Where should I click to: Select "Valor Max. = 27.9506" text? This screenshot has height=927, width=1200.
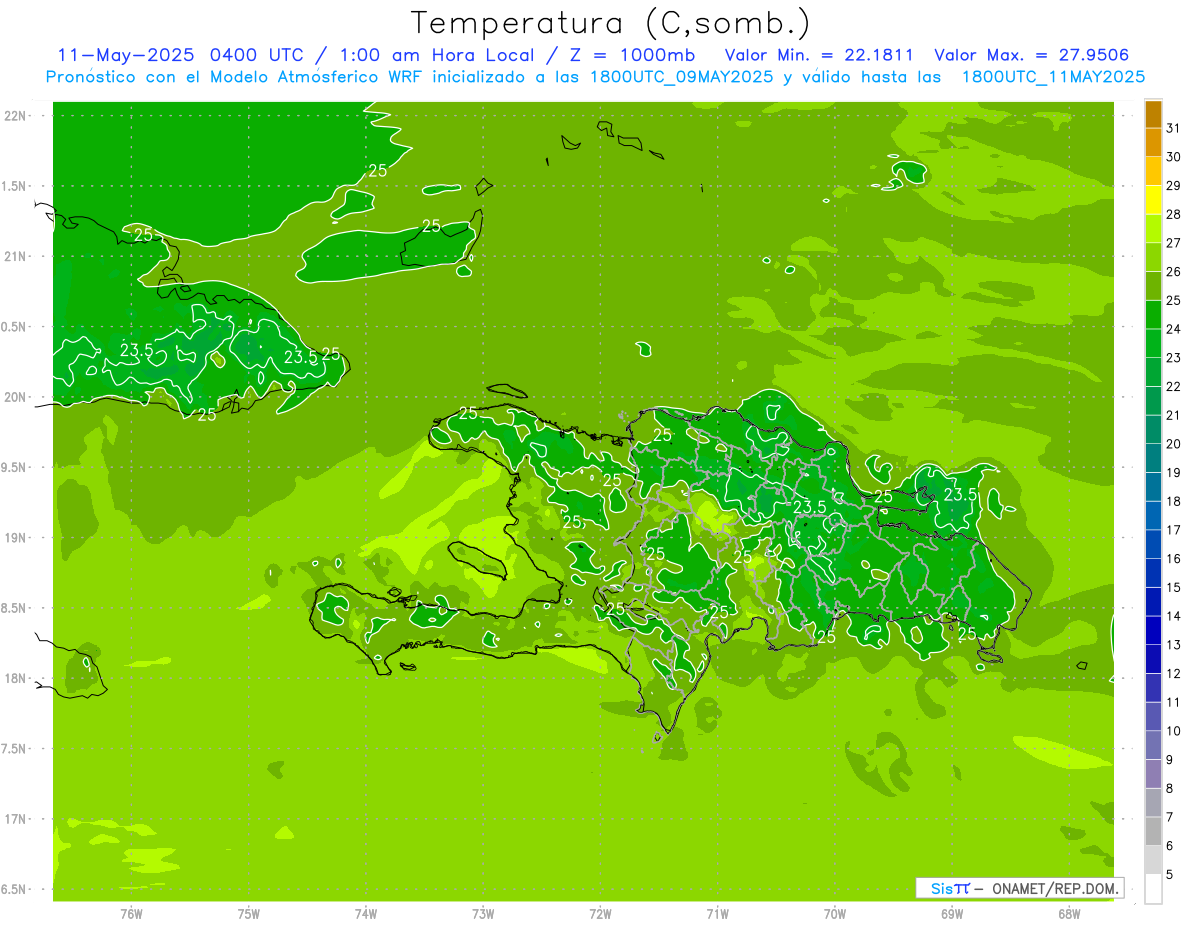click(x=1031, y=55)
